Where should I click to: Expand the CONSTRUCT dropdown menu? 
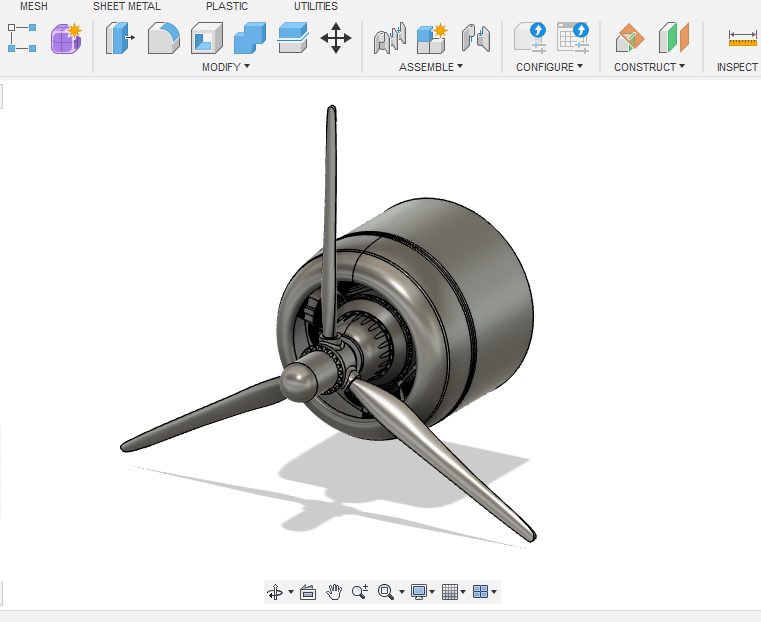coord(649,67)
